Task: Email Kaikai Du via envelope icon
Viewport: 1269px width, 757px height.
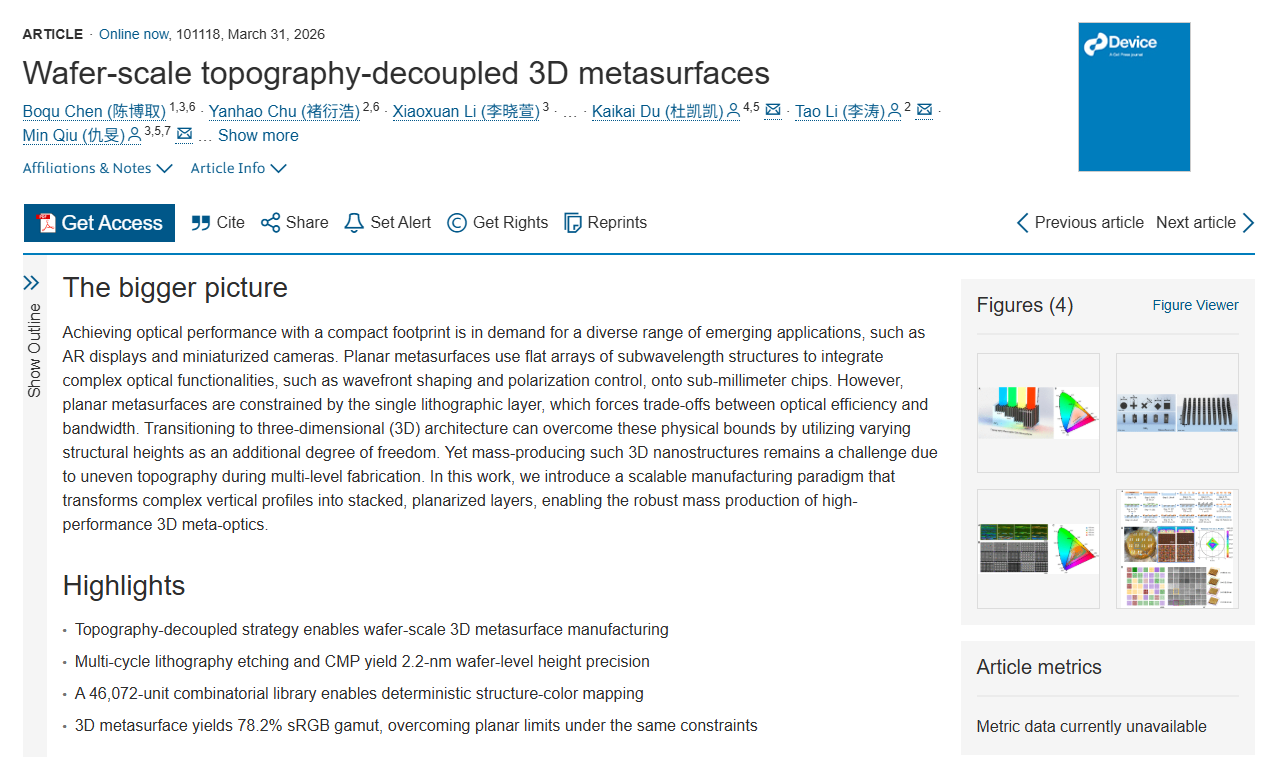Action: click(x=773, y=110)
